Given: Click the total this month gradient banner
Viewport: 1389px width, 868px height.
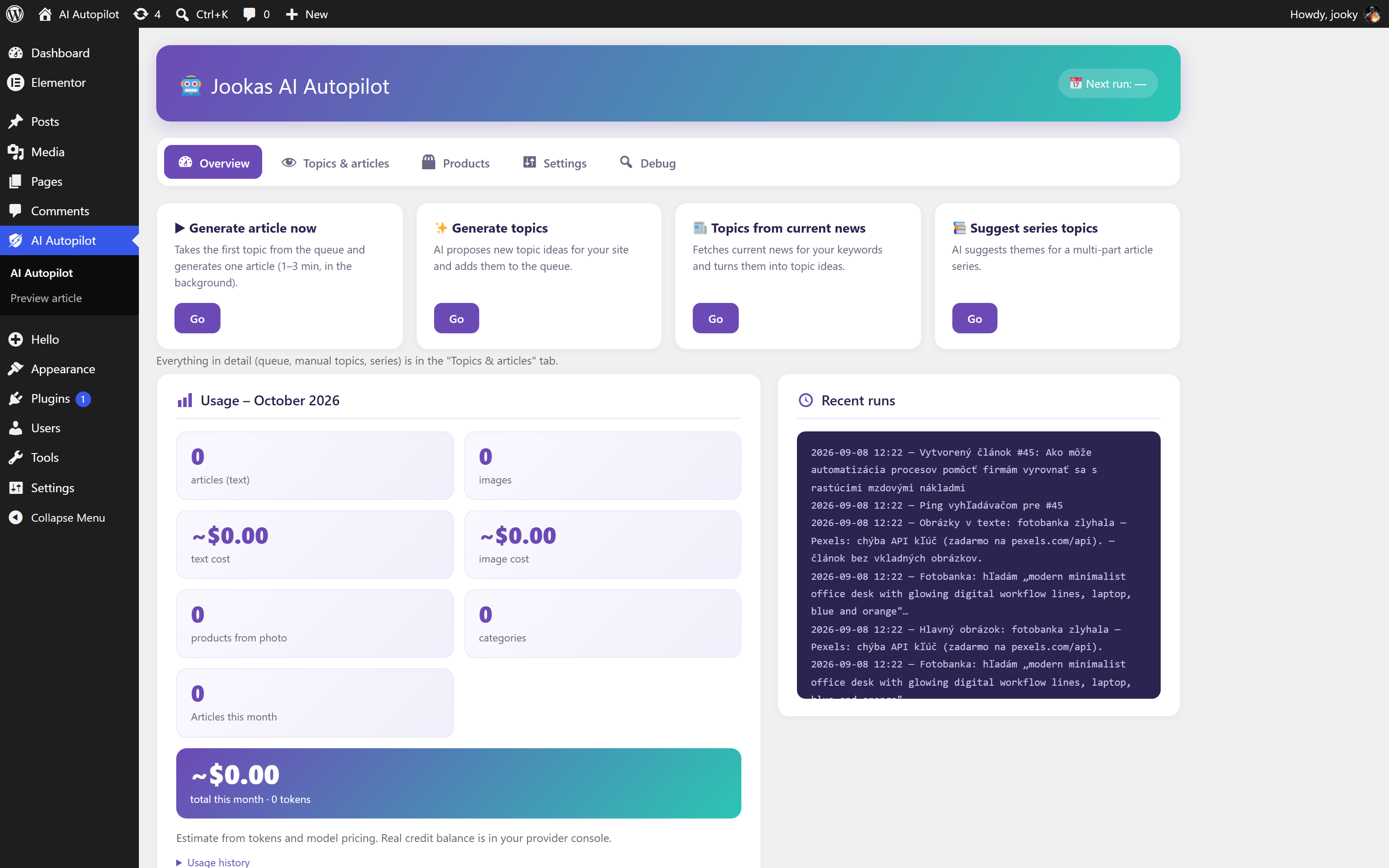Looking at the screenshot, I should point(459,784).
